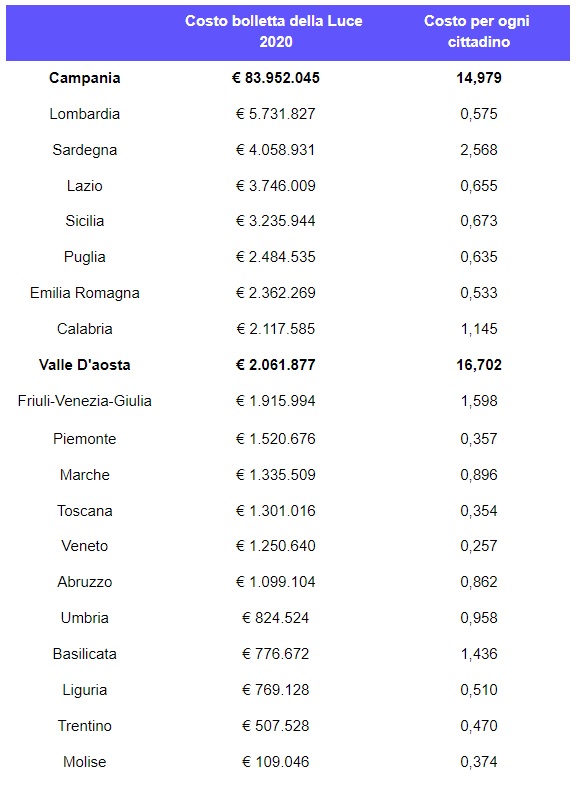The height and width of the screenshot is (791, 576).
Task: Click the Friuli-Venezia-Giulia region name
Action: 85,401
